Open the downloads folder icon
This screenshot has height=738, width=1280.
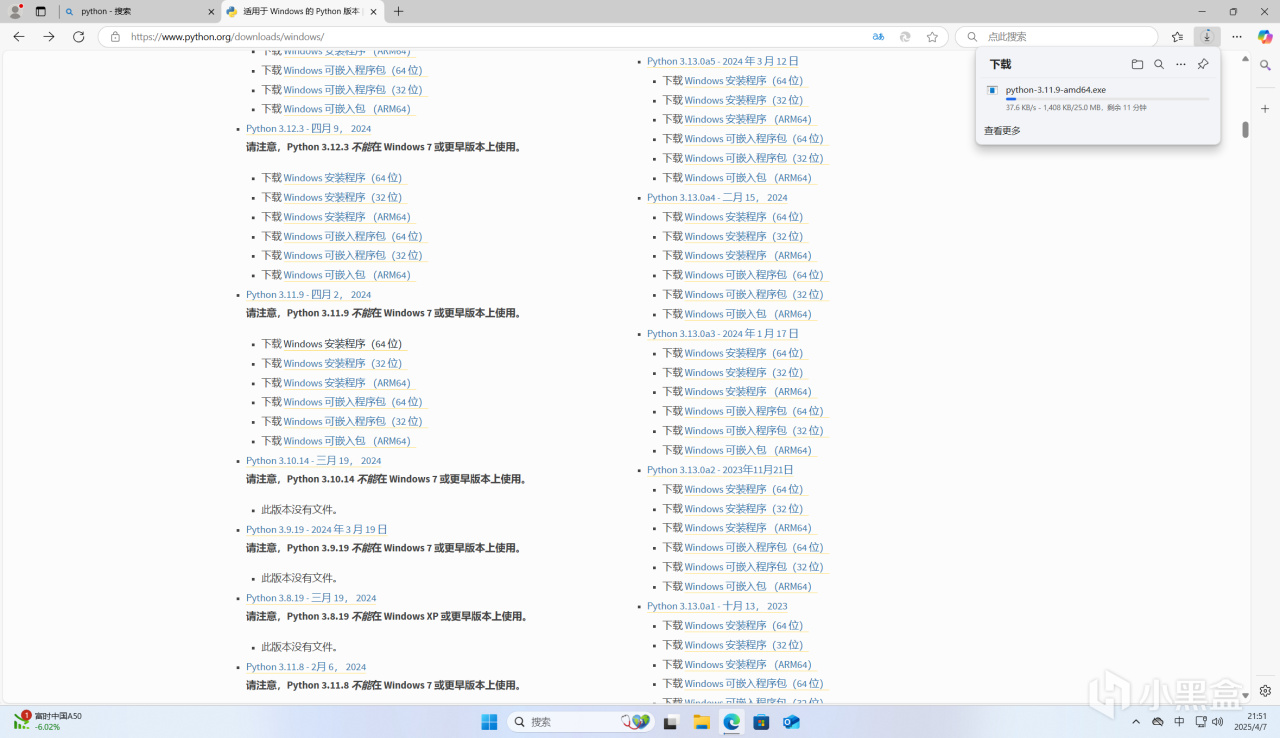[1137, 64]
